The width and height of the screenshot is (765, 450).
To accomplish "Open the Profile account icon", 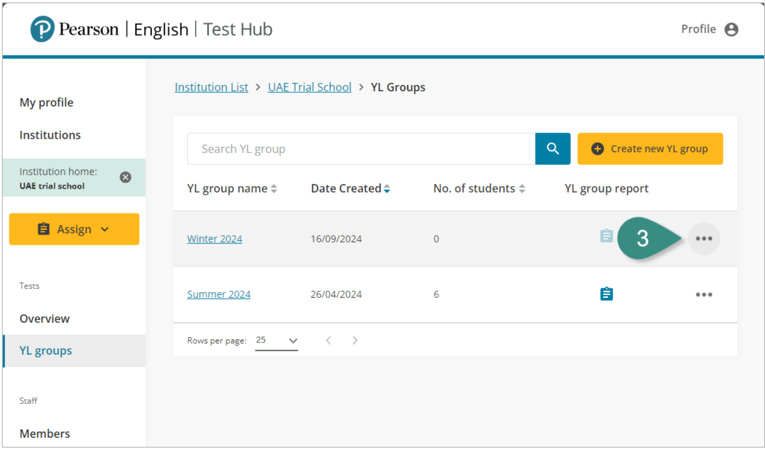I will pyautogui.click(x=731, y=30).
